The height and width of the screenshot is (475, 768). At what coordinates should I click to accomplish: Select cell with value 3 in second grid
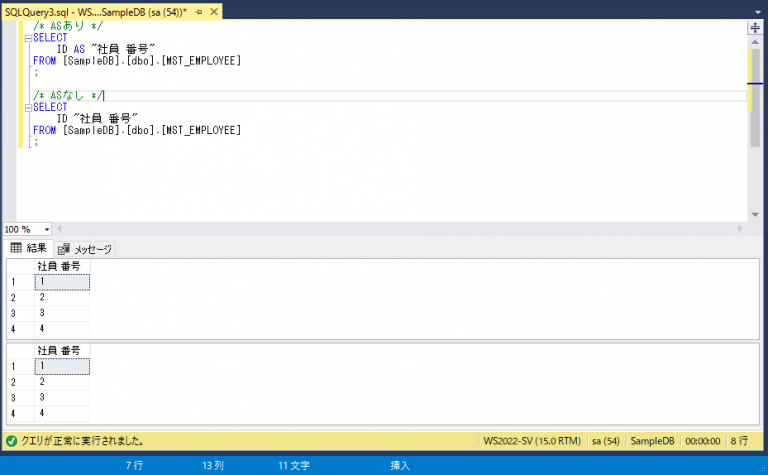tap(61, 397)
